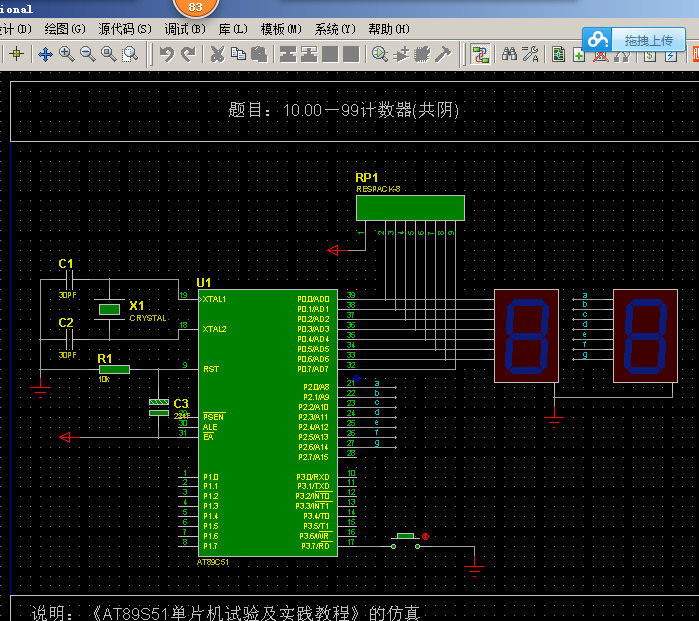Click ground symbol under the displays

tap(554, 420)
